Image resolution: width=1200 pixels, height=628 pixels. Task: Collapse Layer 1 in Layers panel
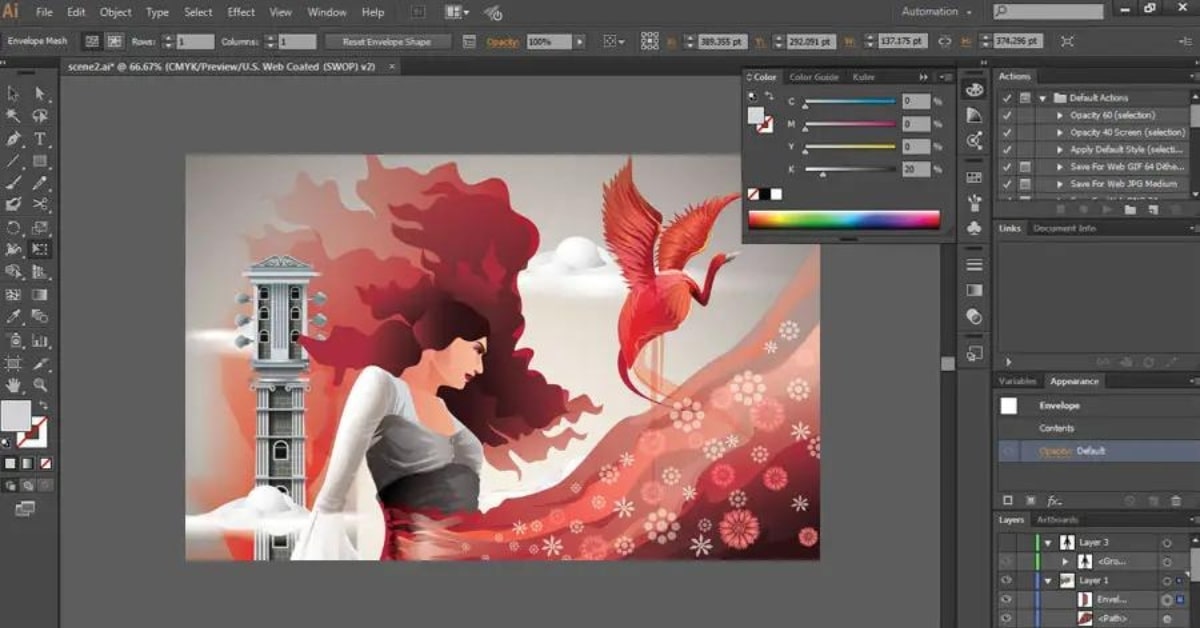1048,580
